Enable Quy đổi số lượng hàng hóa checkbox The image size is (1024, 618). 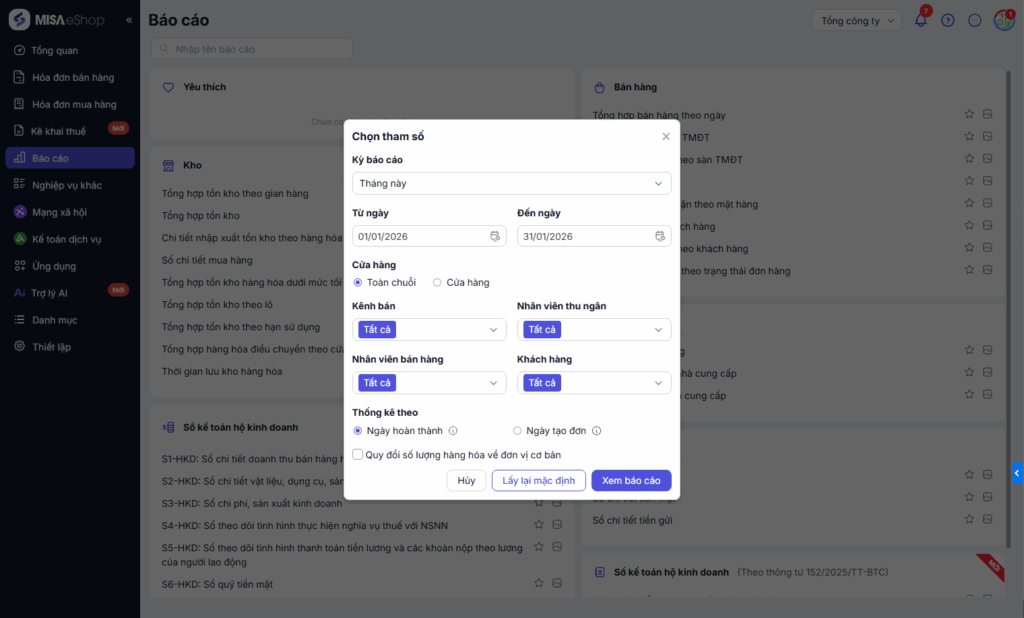click(x=358, y=454)
